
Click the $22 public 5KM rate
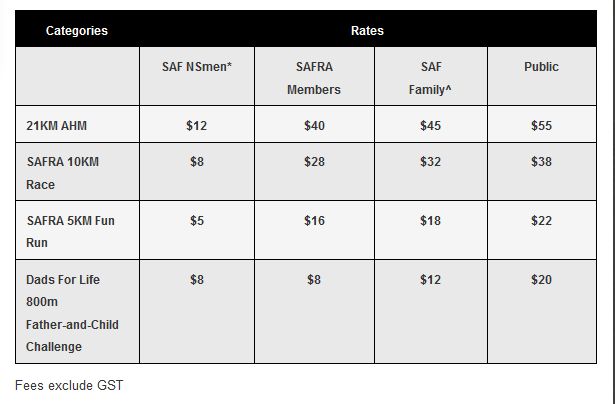coord(541,220)
